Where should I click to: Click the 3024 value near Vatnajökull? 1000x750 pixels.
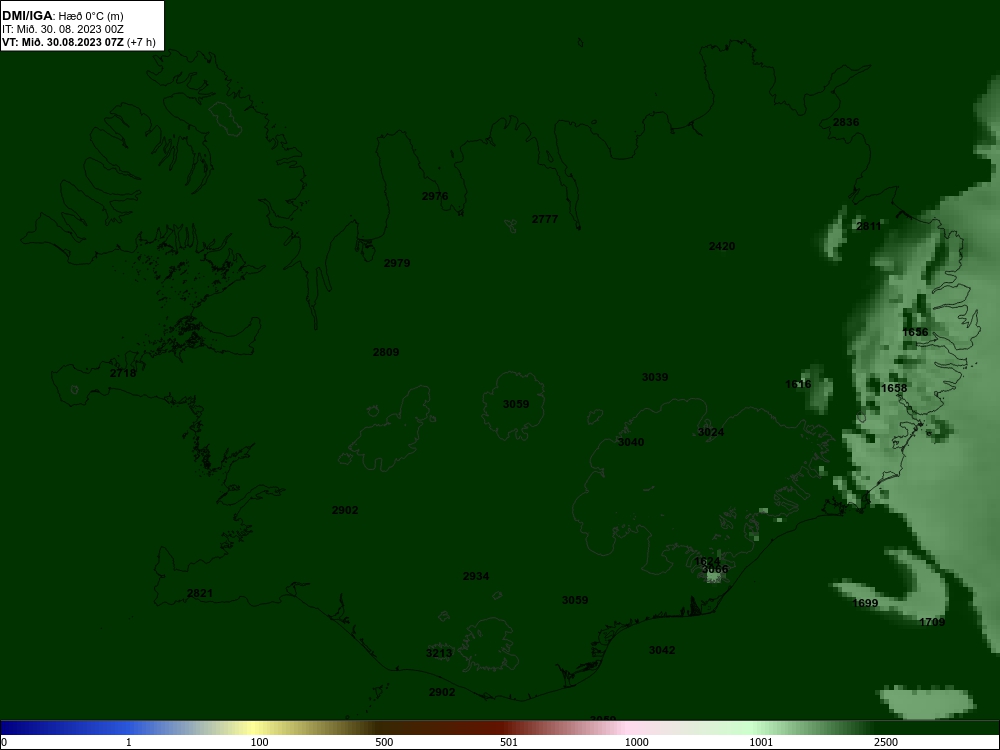(711, 432)
